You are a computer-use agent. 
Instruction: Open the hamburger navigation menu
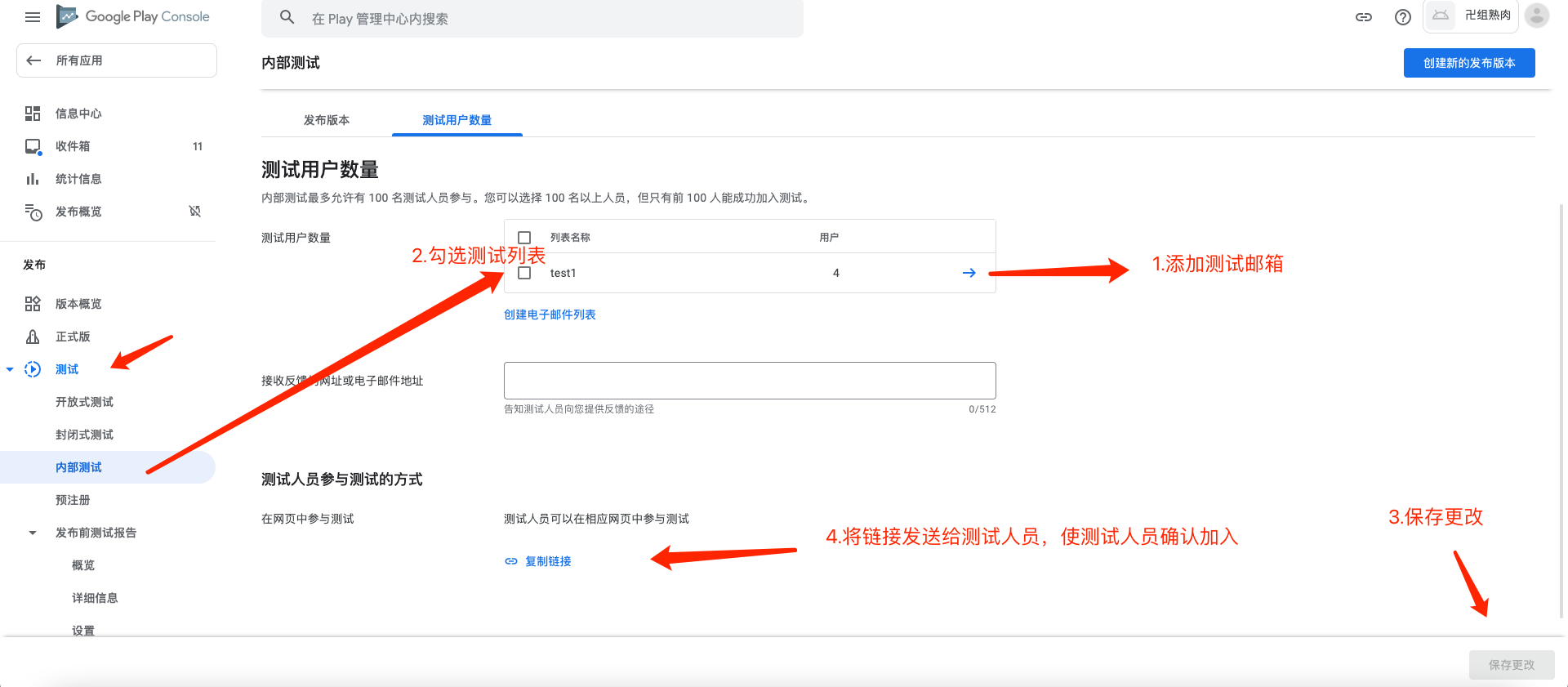[33, 17]
